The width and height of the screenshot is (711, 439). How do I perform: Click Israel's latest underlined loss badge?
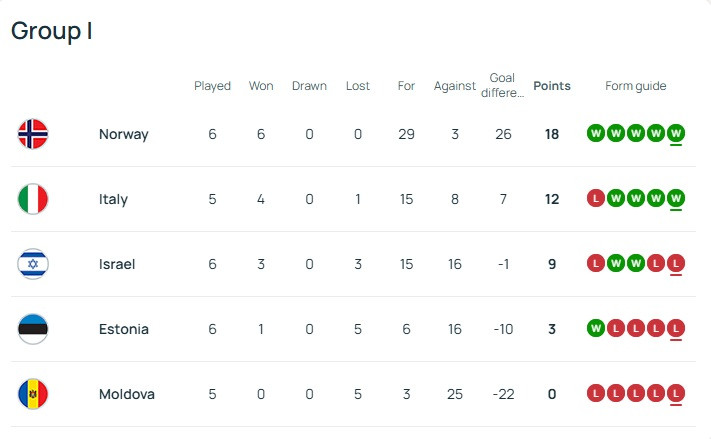(x=676, y=264)
